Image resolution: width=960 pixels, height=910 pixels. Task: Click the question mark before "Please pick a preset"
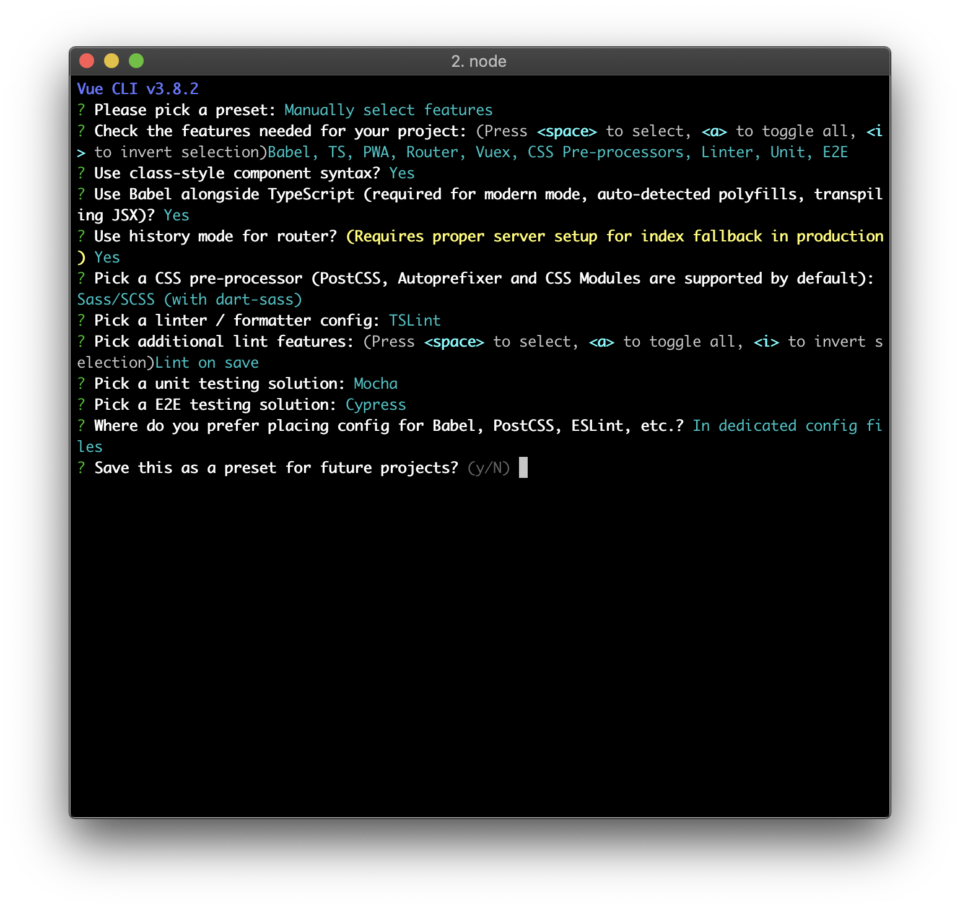(x=81, y=110)
